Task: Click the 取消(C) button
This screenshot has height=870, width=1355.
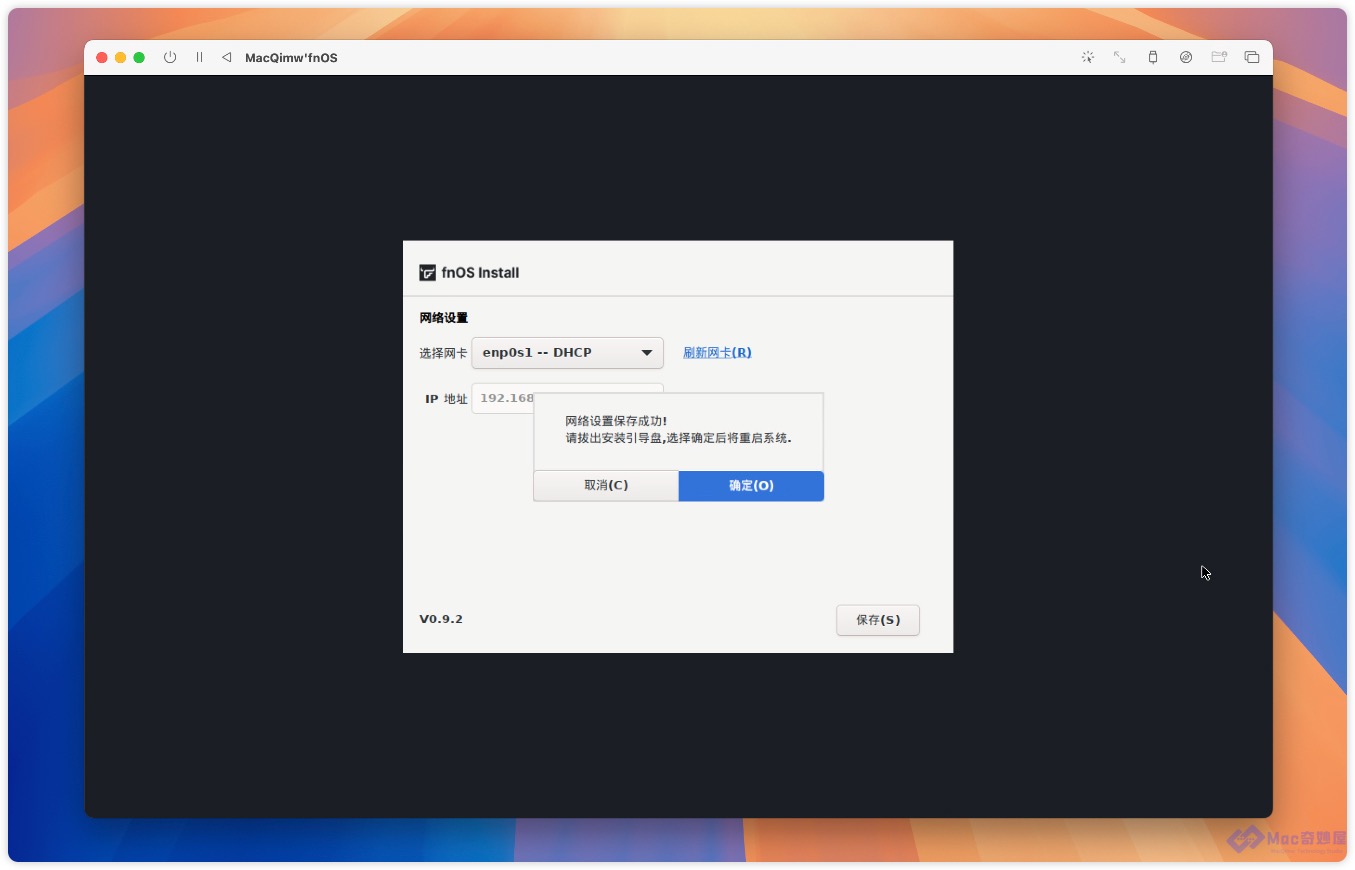Action: pyautogui.click(x=606, y=486)
